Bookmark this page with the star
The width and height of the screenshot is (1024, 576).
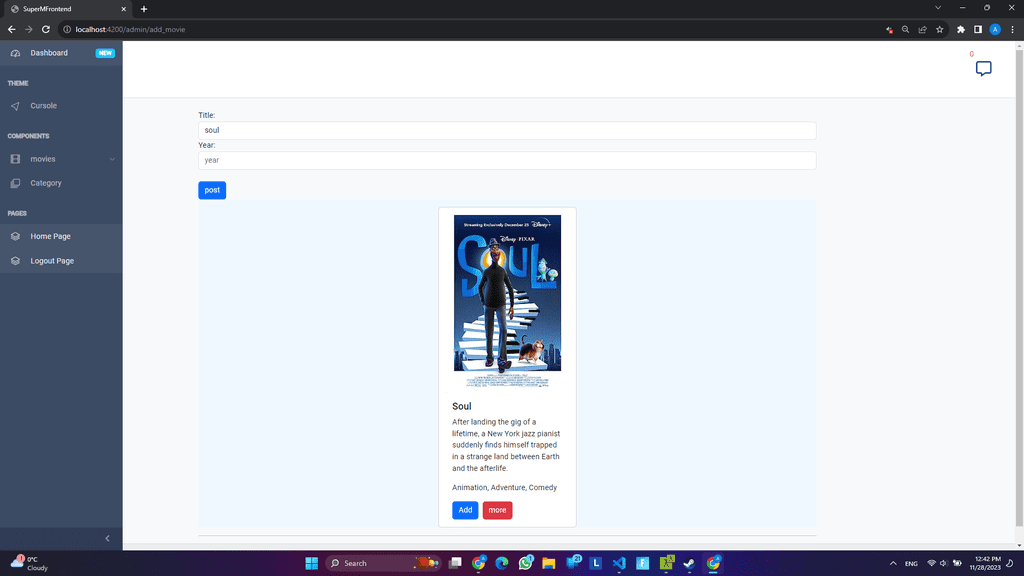coord(940,29)
